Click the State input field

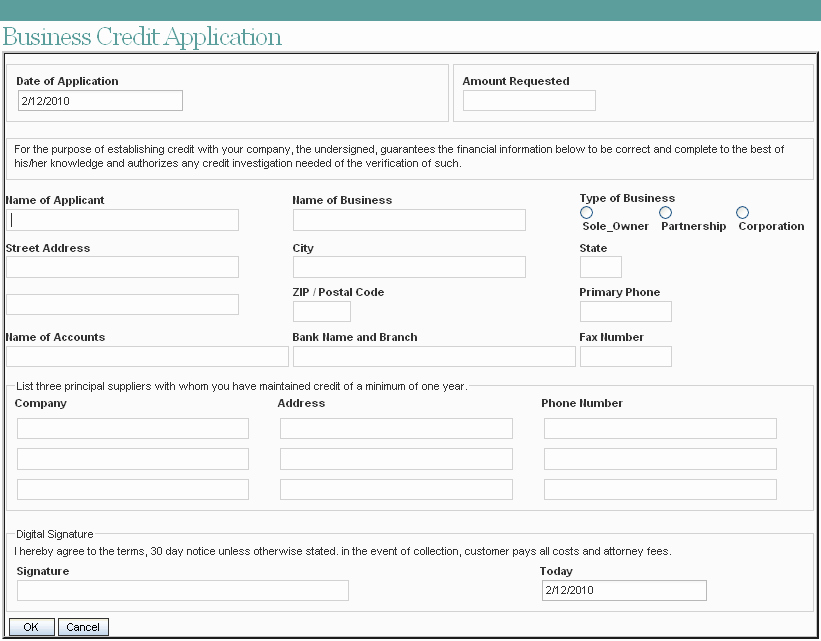(x=601, y=267)
